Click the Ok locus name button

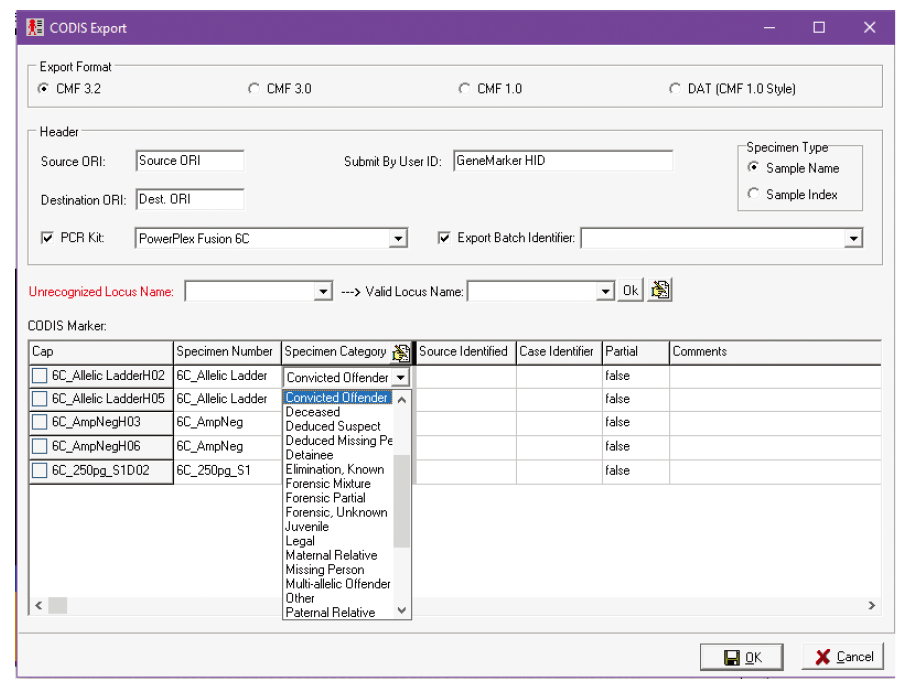click(630, 291)
